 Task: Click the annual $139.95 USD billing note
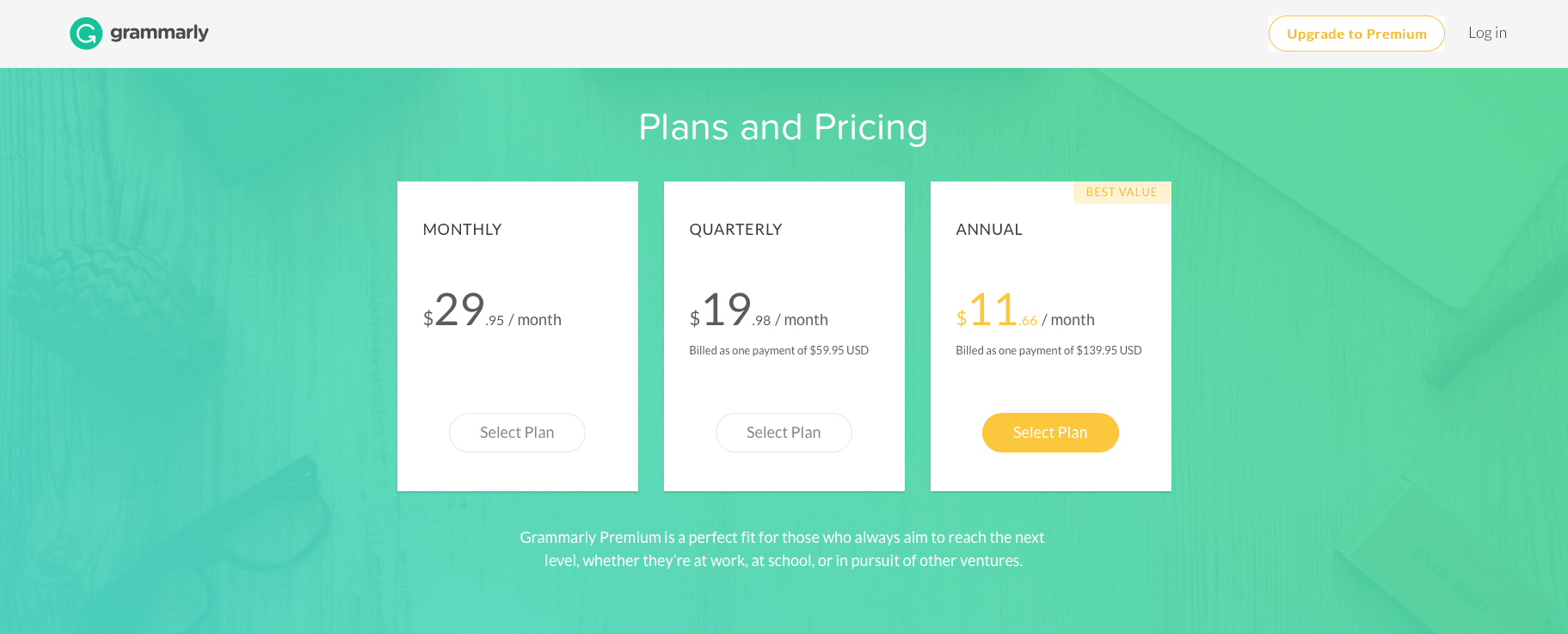click(x=1048, y=350)
